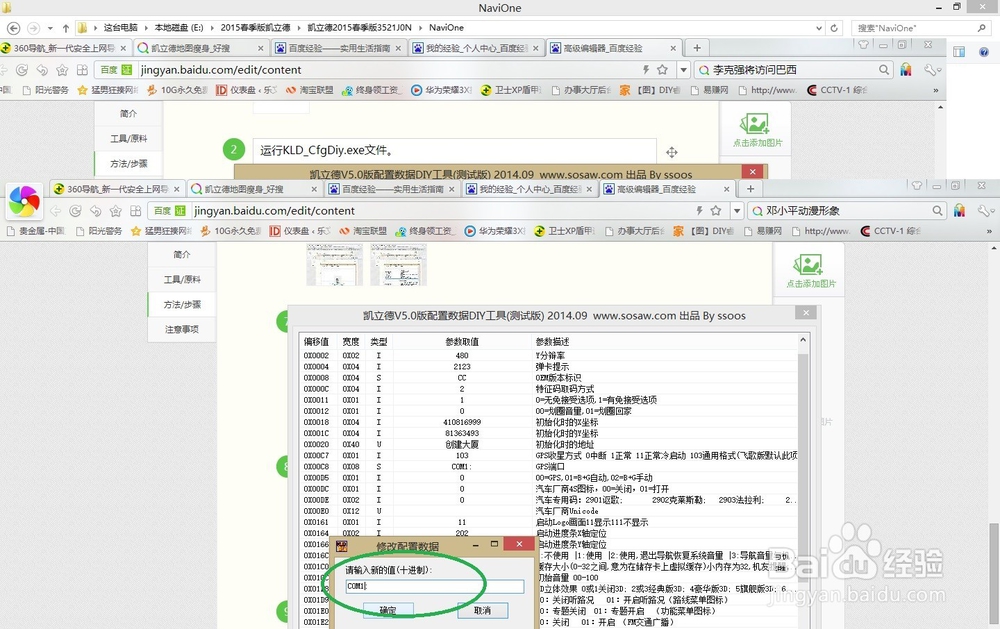Open grid apps icon in back browser toolbar
This screenshot has height=629, width=1000.
(x=82, y=70)
